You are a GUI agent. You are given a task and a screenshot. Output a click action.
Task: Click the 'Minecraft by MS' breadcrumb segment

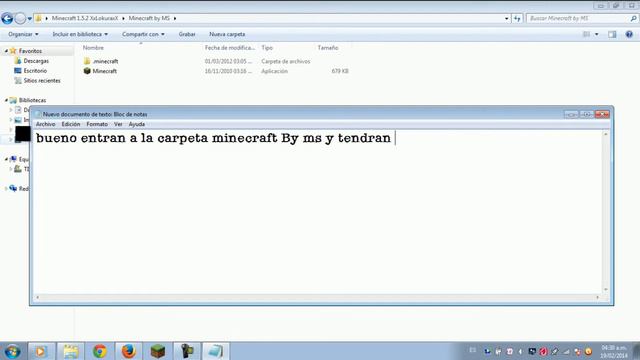coord(149,18)
